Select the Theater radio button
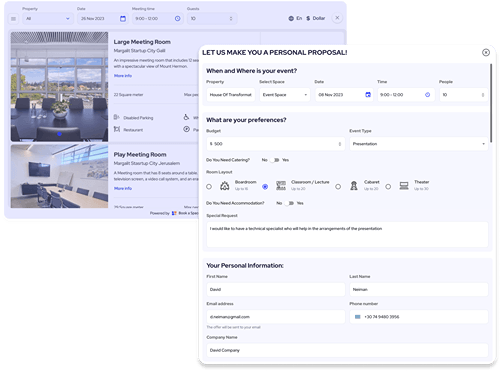This screenshot has height=371, width=500. pos(388,187)
